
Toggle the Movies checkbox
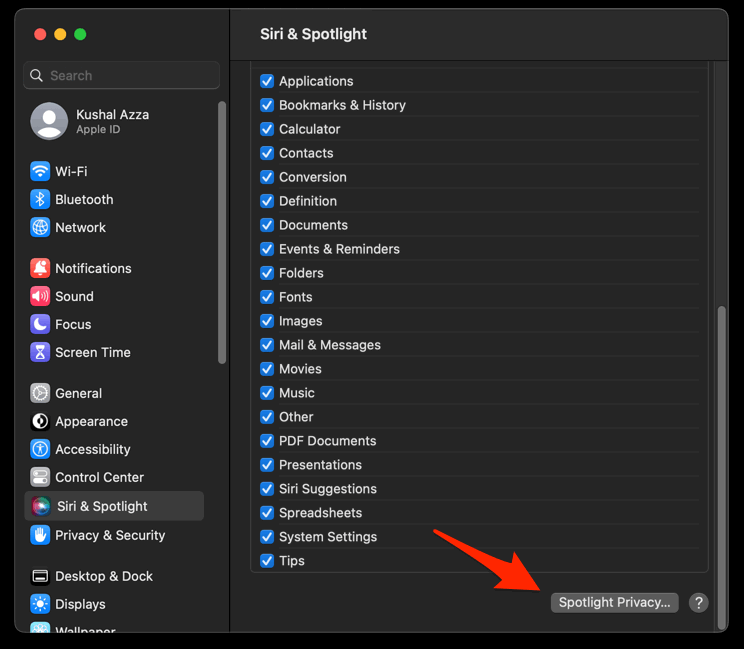[267, 369]
